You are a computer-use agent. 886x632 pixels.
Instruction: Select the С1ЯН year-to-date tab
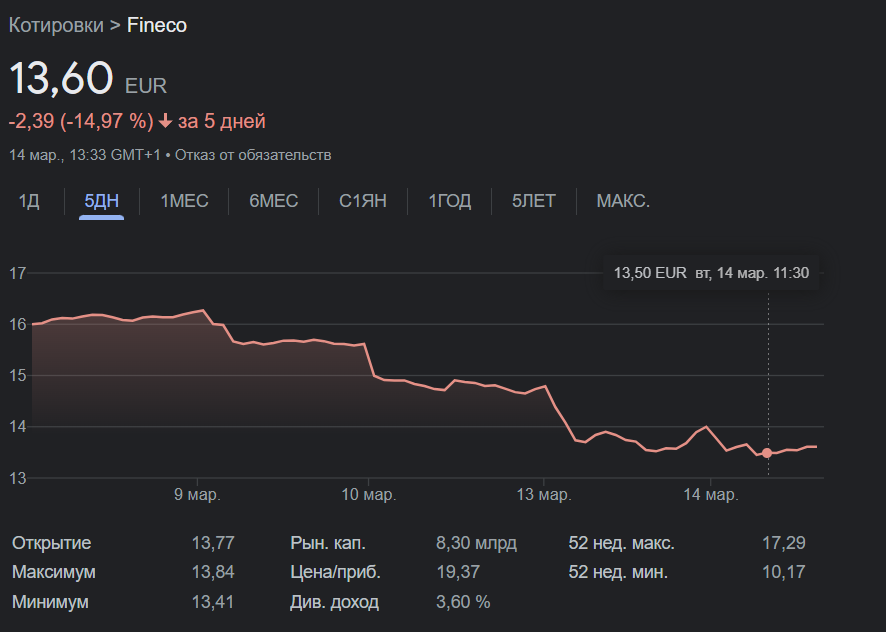(363, 201)
